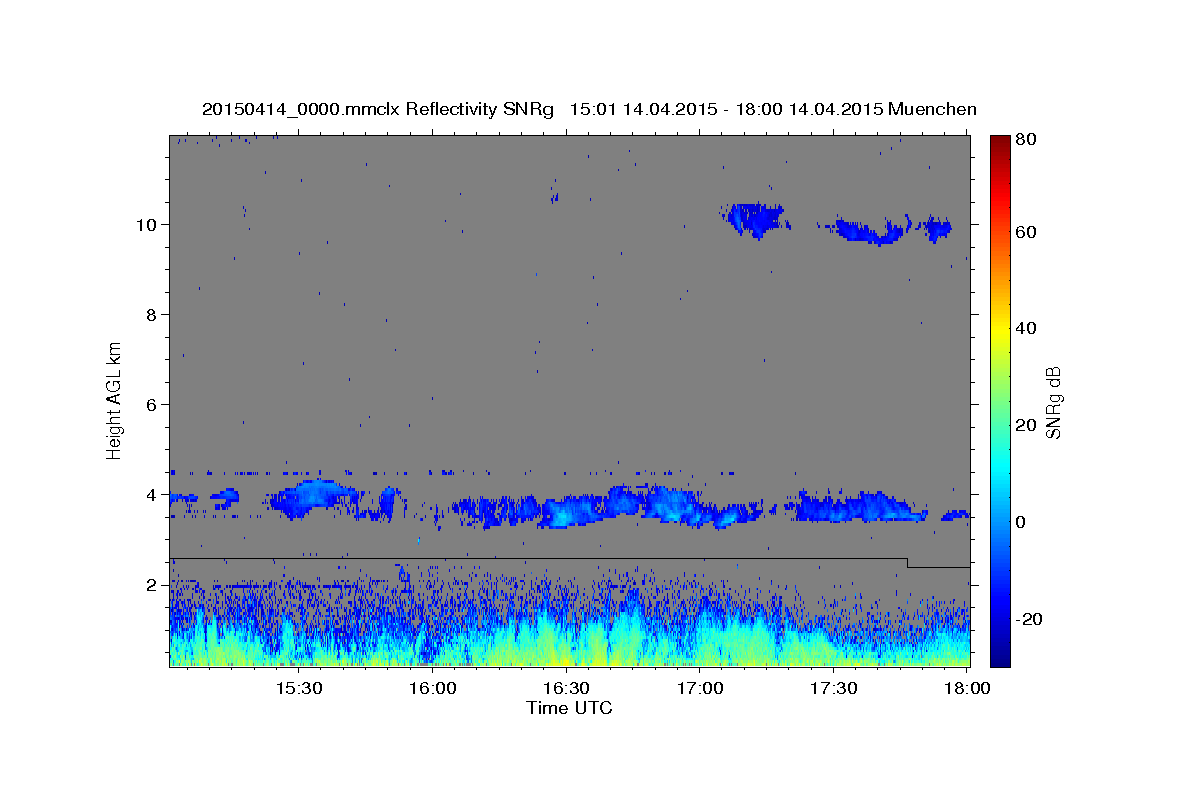Click the 17:30 time tick label
This screenshot has height=800, width=1200.
click(x=834, y=688)
